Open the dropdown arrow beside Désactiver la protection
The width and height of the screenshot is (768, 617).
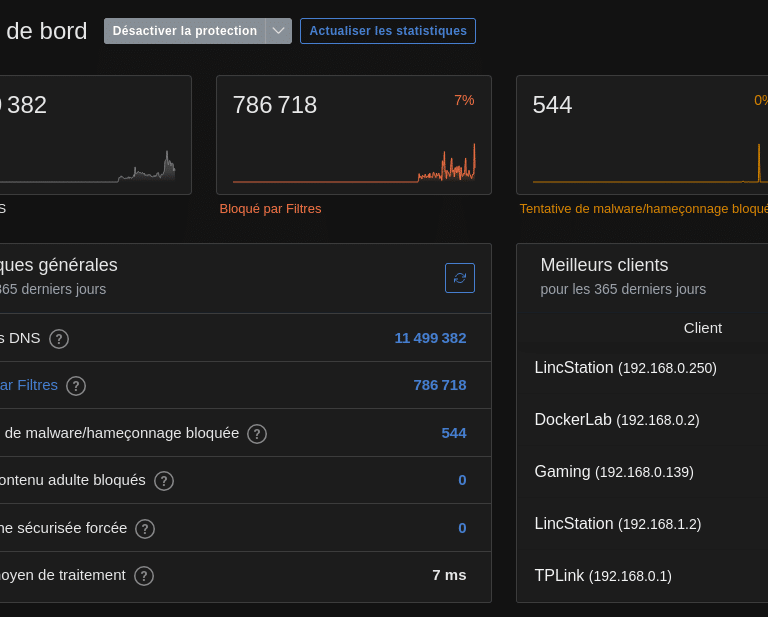(279, 31)
